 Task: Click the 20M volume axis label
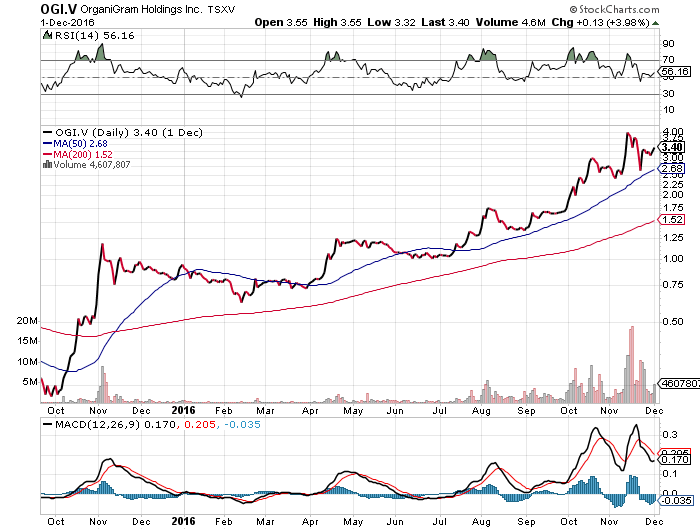(x=28, y=321)
